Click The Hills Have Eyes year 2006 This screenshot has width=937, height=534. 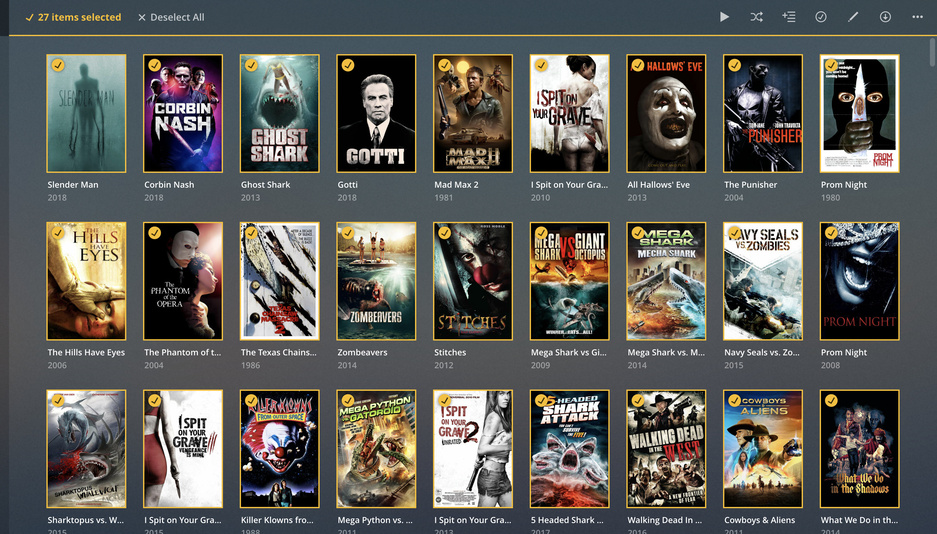(x=57, y=366)
